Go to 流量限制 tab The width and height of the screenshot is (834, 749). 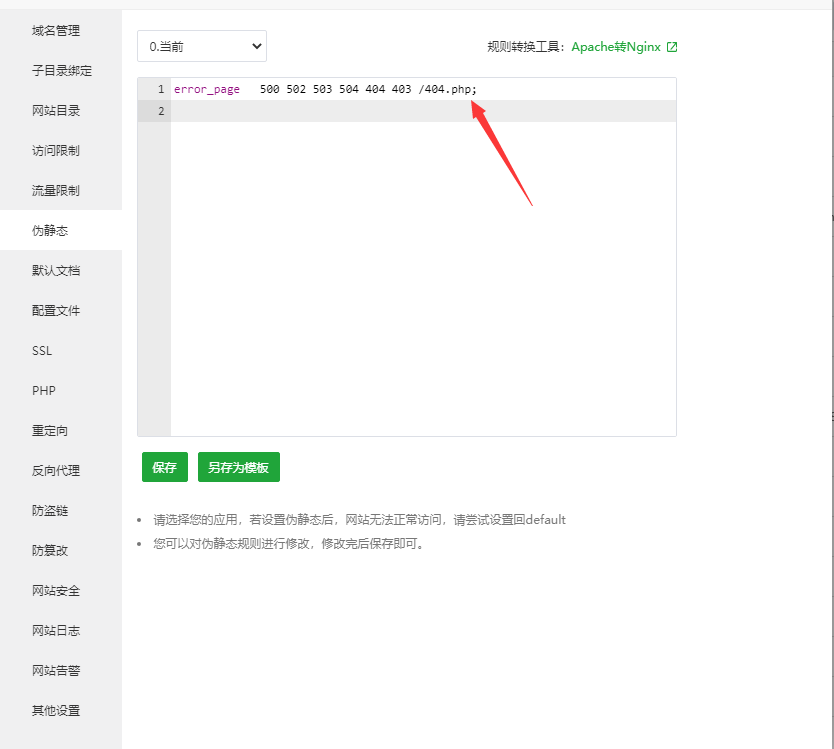(56, 191)
